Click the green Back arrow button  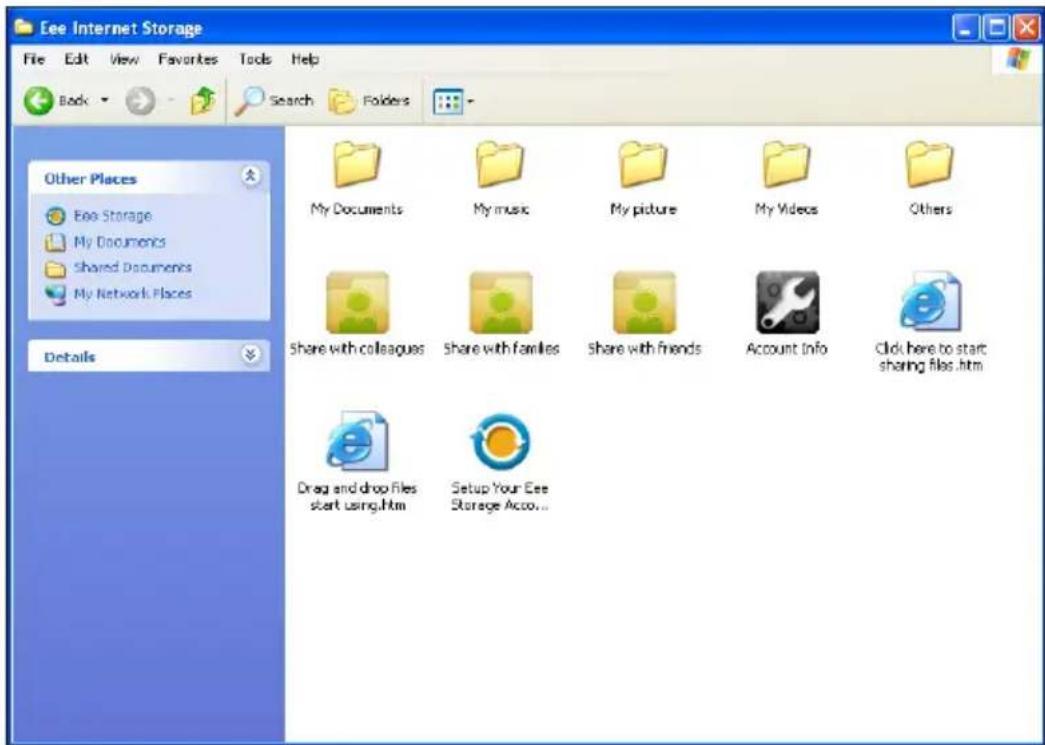[39, 101]
